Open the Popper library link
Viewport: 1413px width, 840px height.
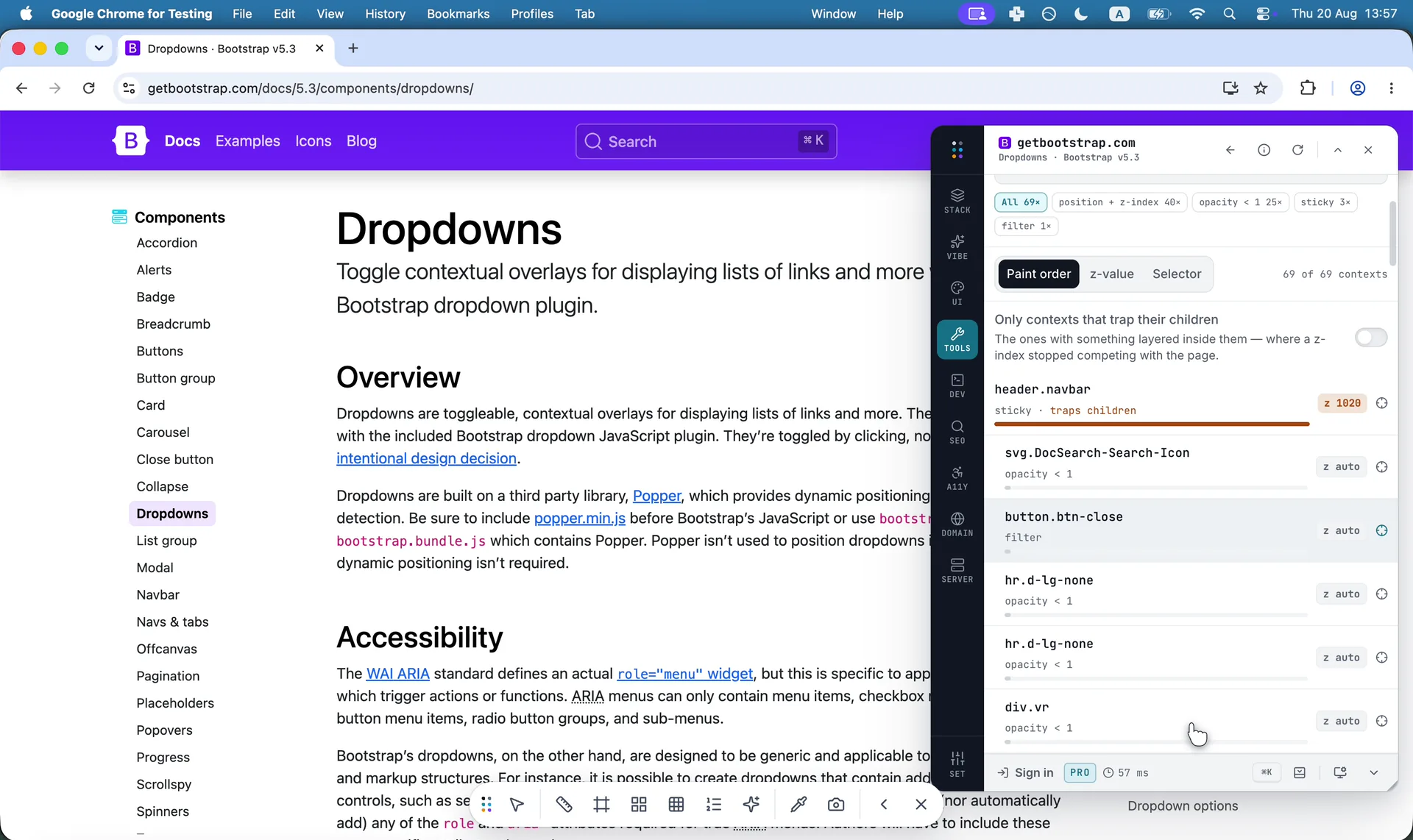657,496
